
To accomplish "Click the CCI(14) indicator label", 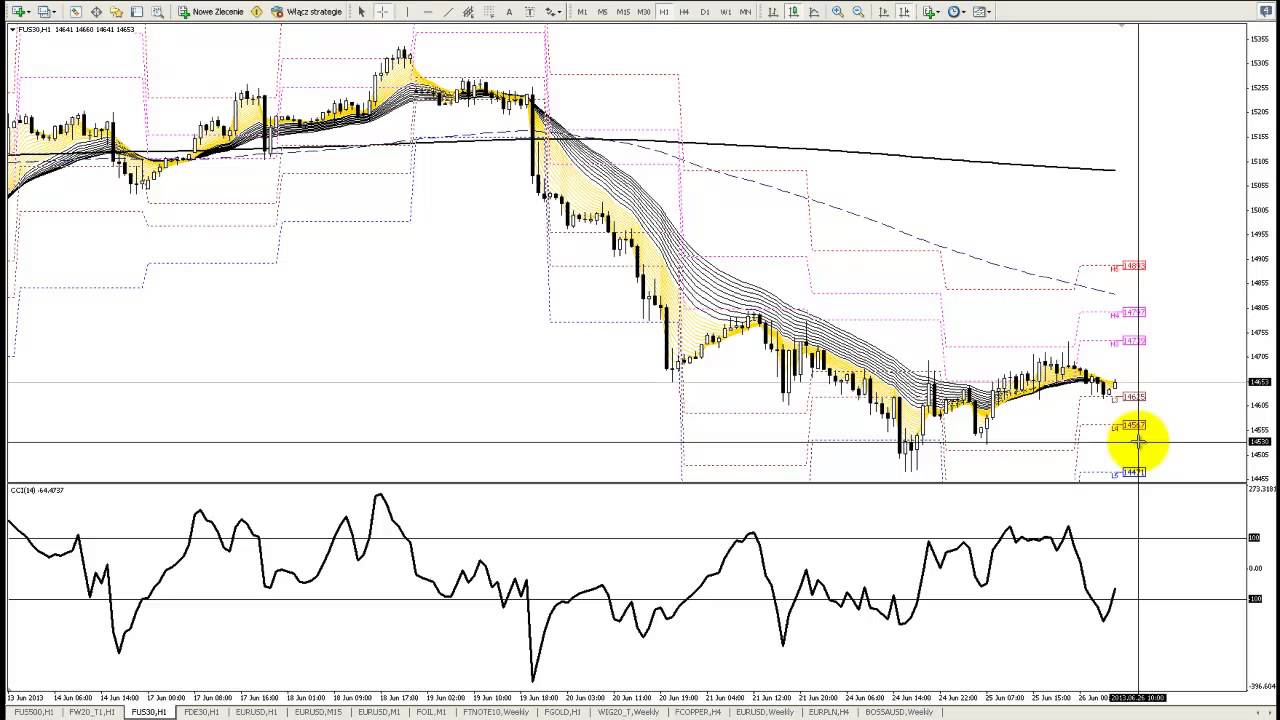I will point(37,490).
